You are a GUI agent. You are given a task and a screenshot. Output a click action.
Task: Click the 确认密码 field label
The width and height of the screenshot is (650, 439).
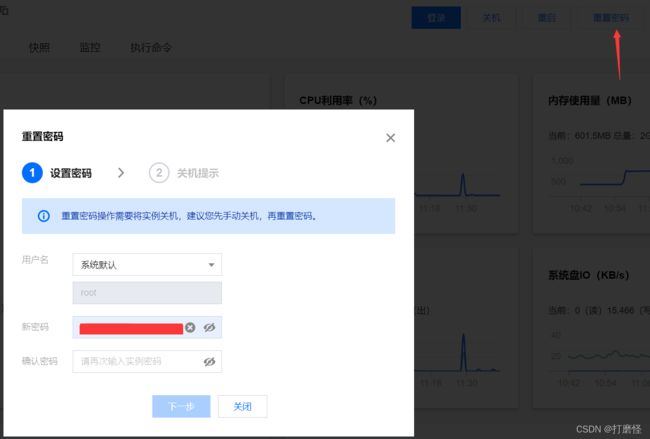(x=39, y=361)
